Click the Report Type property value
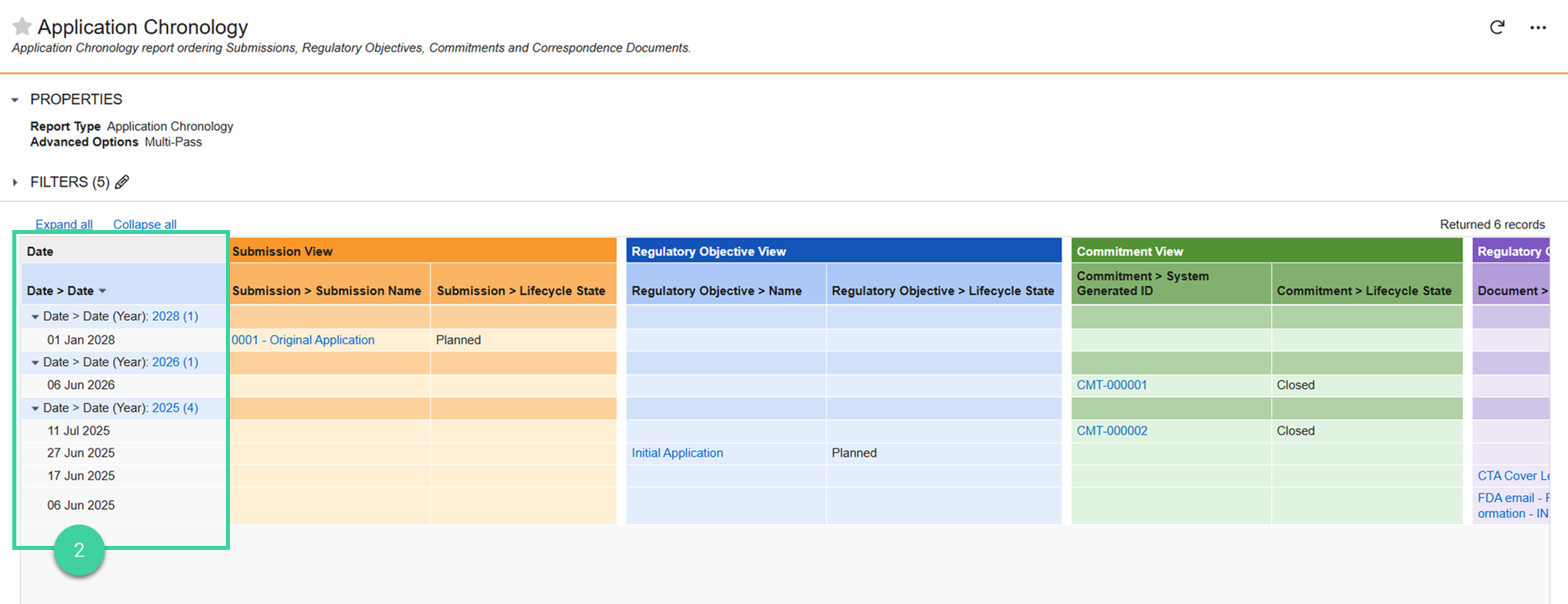This screenshot has width=1568, height=604. point(170,126)
